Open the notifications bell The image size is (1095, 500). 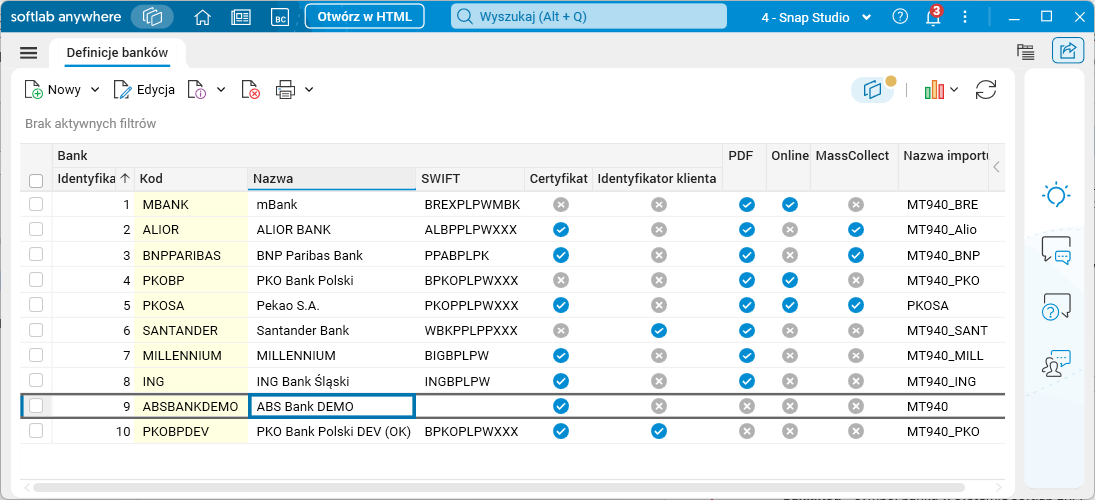point(933,17)
